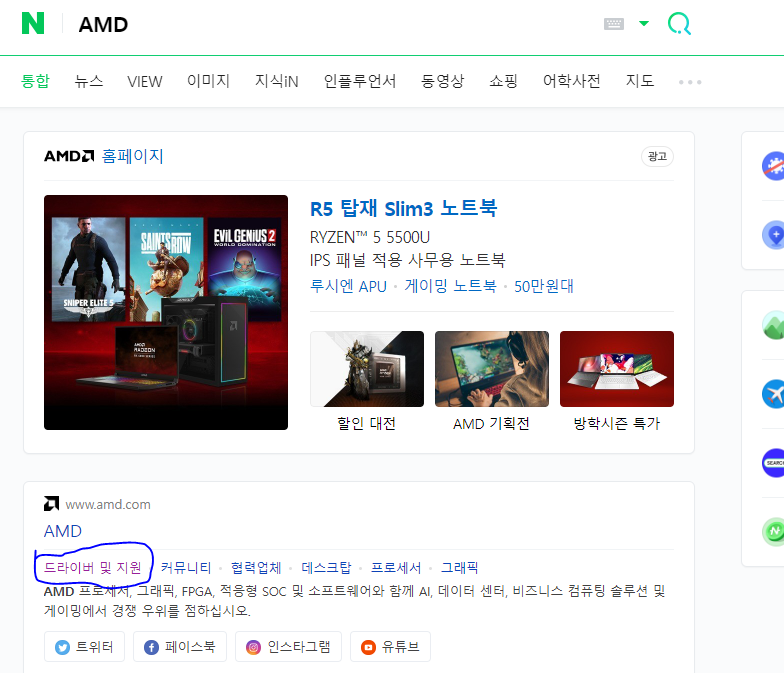Open the 할인 대전 thumbnail
The width and height of the screenshot is (784, 673).
(367, 369)
